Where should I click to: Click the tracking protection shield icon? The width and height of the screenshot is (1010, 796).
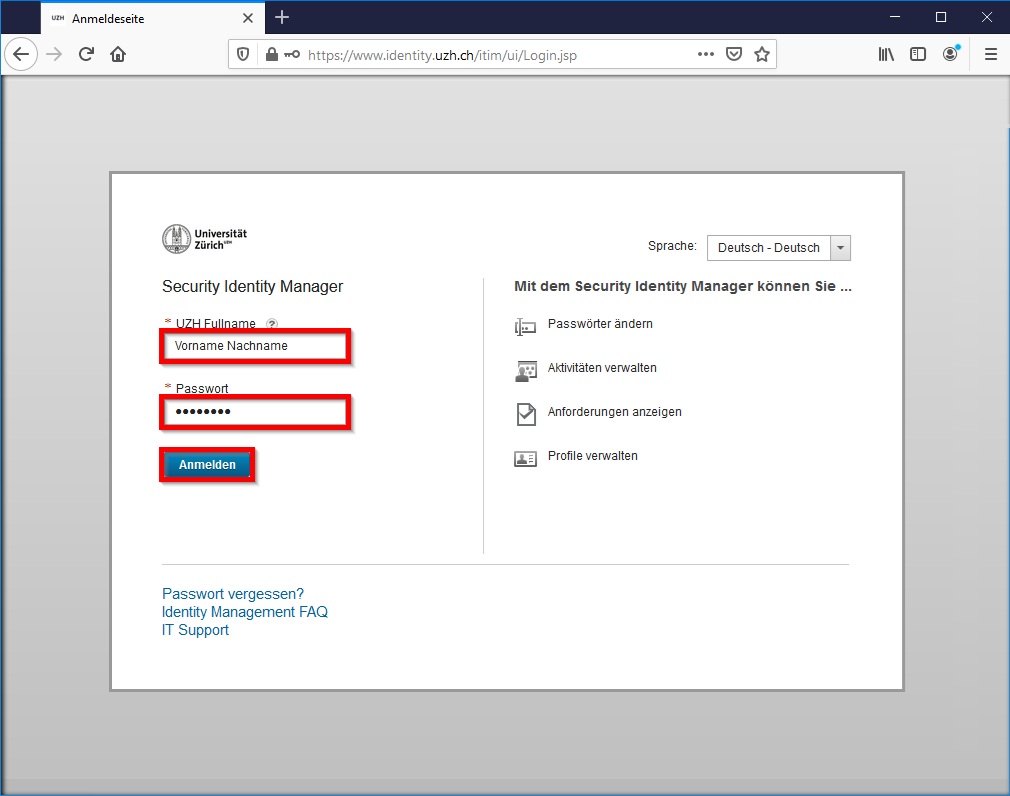pos(243,55)
